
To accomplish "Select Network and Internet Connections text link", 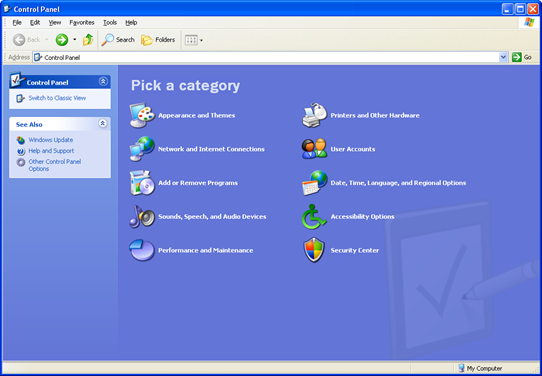I will click(211, 149).
